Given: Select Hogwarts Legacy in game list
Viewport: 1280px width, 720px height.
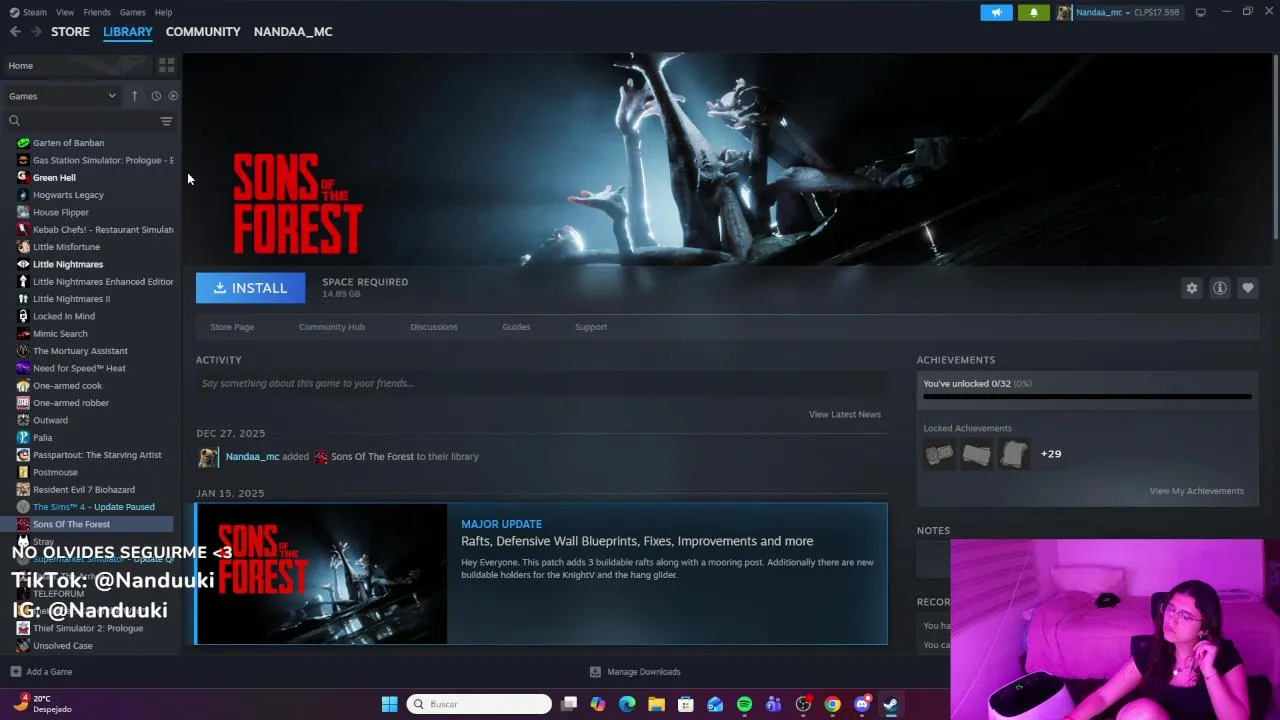Looking at the screenshot, I should point(68,195).
